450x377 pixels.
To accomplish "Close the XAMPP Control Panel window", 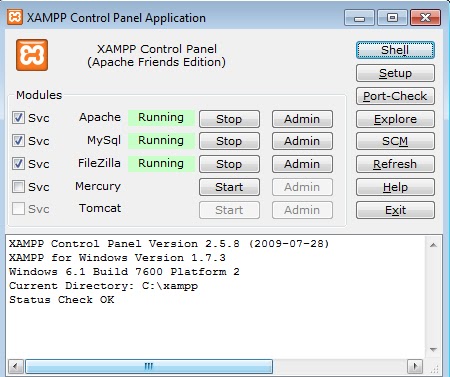I will coord(426,18).
